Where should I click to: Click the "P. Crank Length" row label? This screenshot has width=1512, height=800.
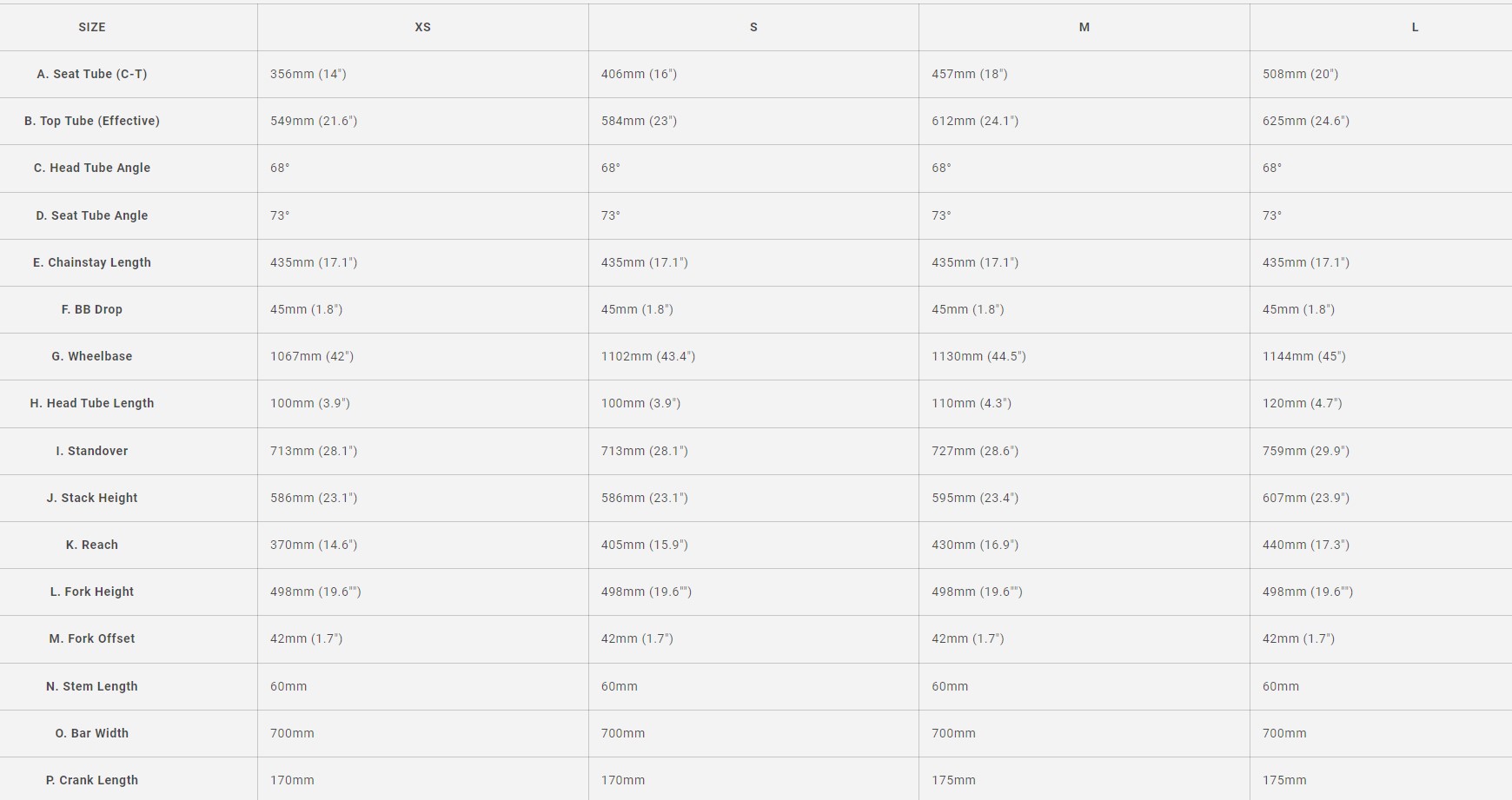[x=92, y=780]
